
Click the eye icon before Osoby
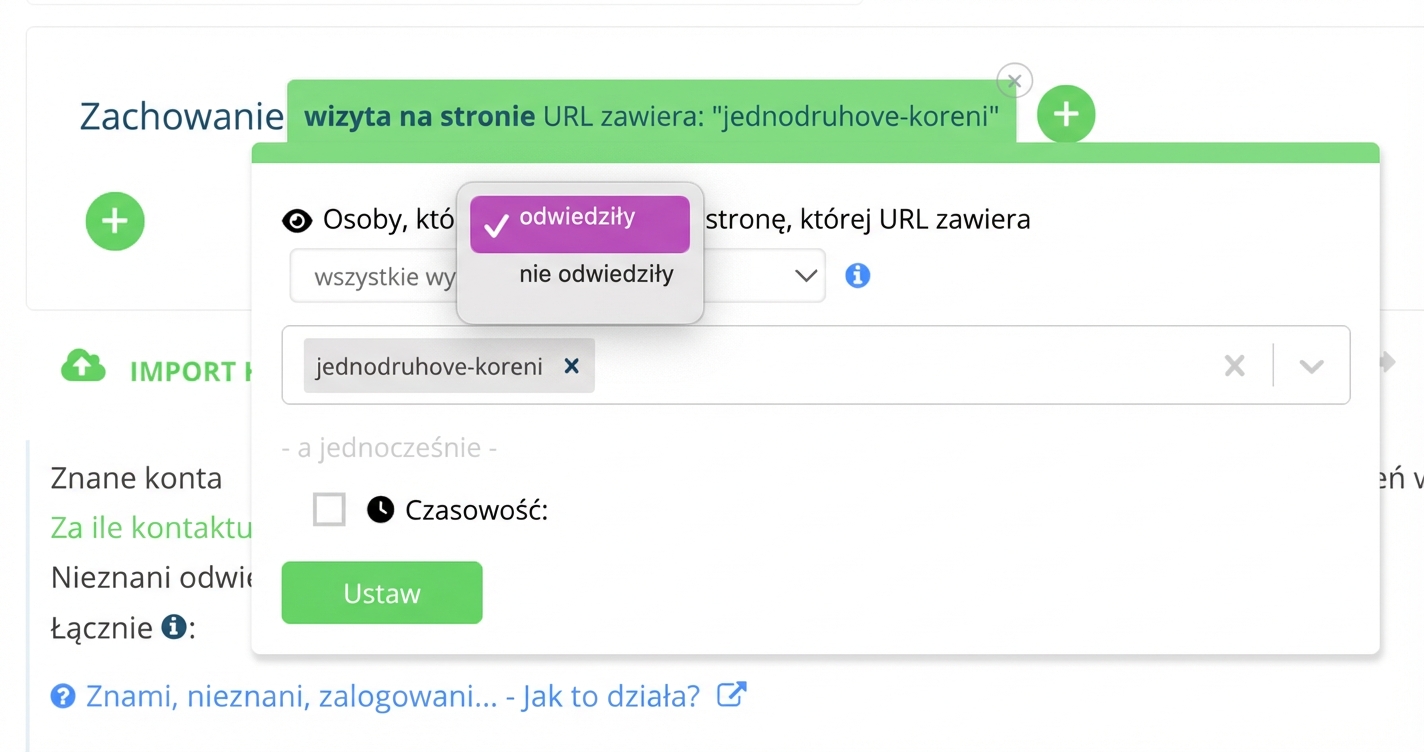(x=297, y=220)
